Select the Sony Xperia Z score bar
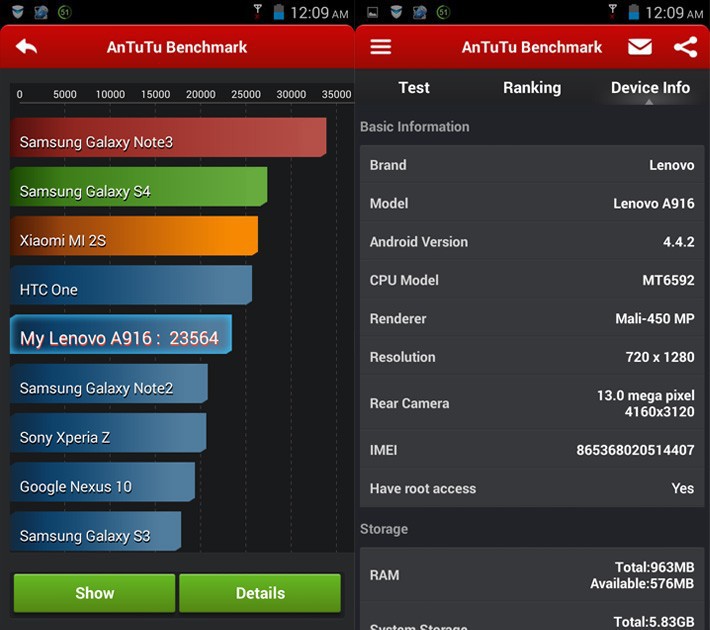 (x=108, y=433)
